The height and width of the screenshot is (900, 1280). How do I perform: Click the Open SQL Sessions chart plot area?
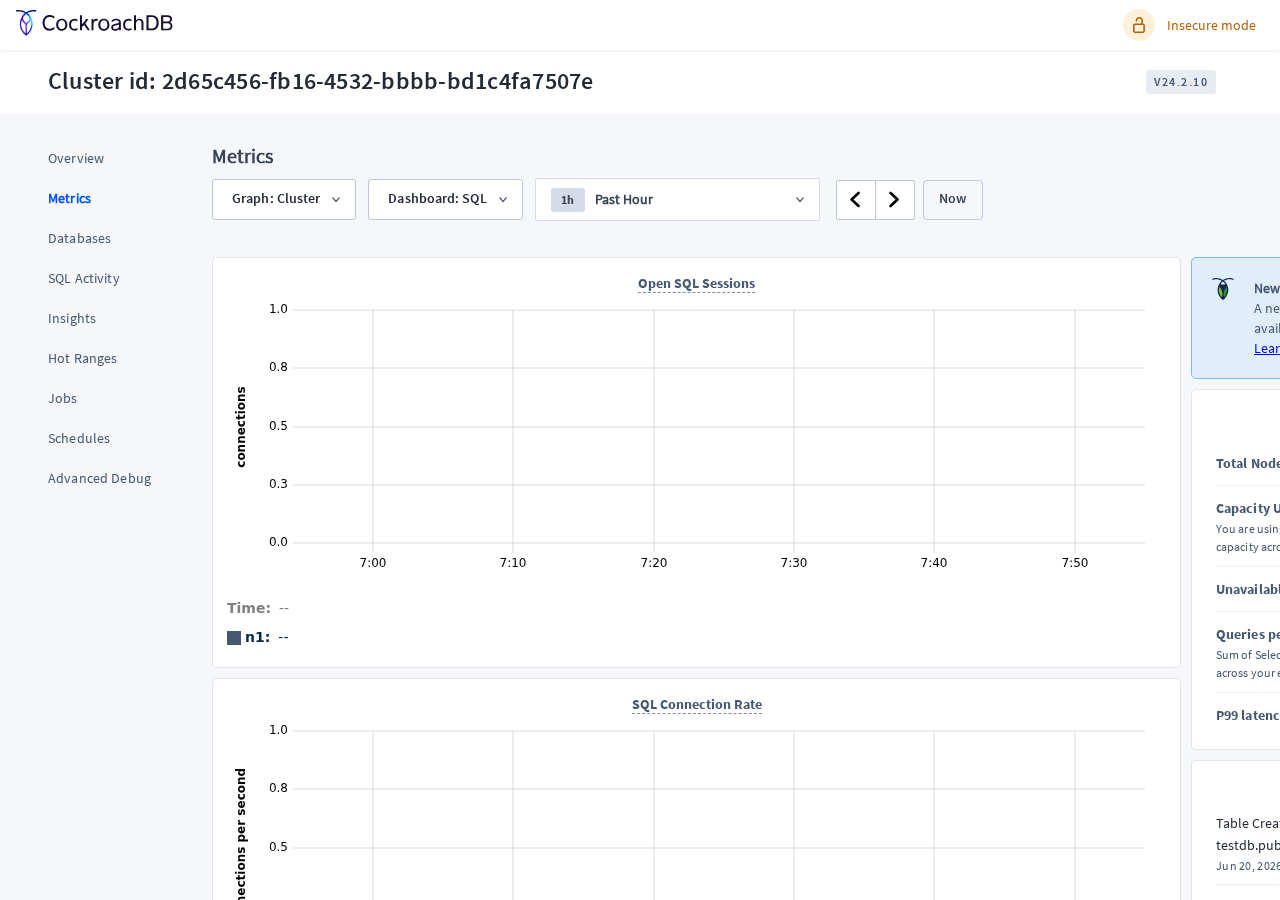pyautogui.click(x=718, y=426)
